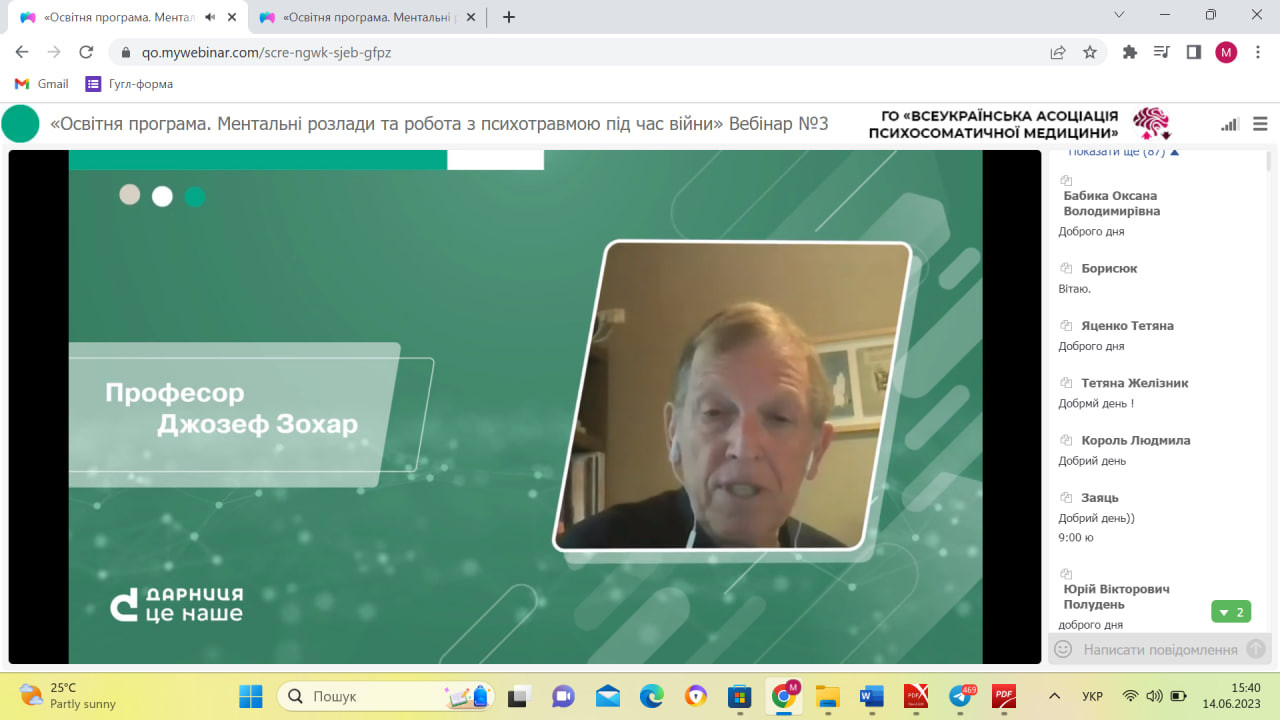Click the speaker caption "Професор Джозеф Зохар"
1280x720 pixels.
(231, 408)
